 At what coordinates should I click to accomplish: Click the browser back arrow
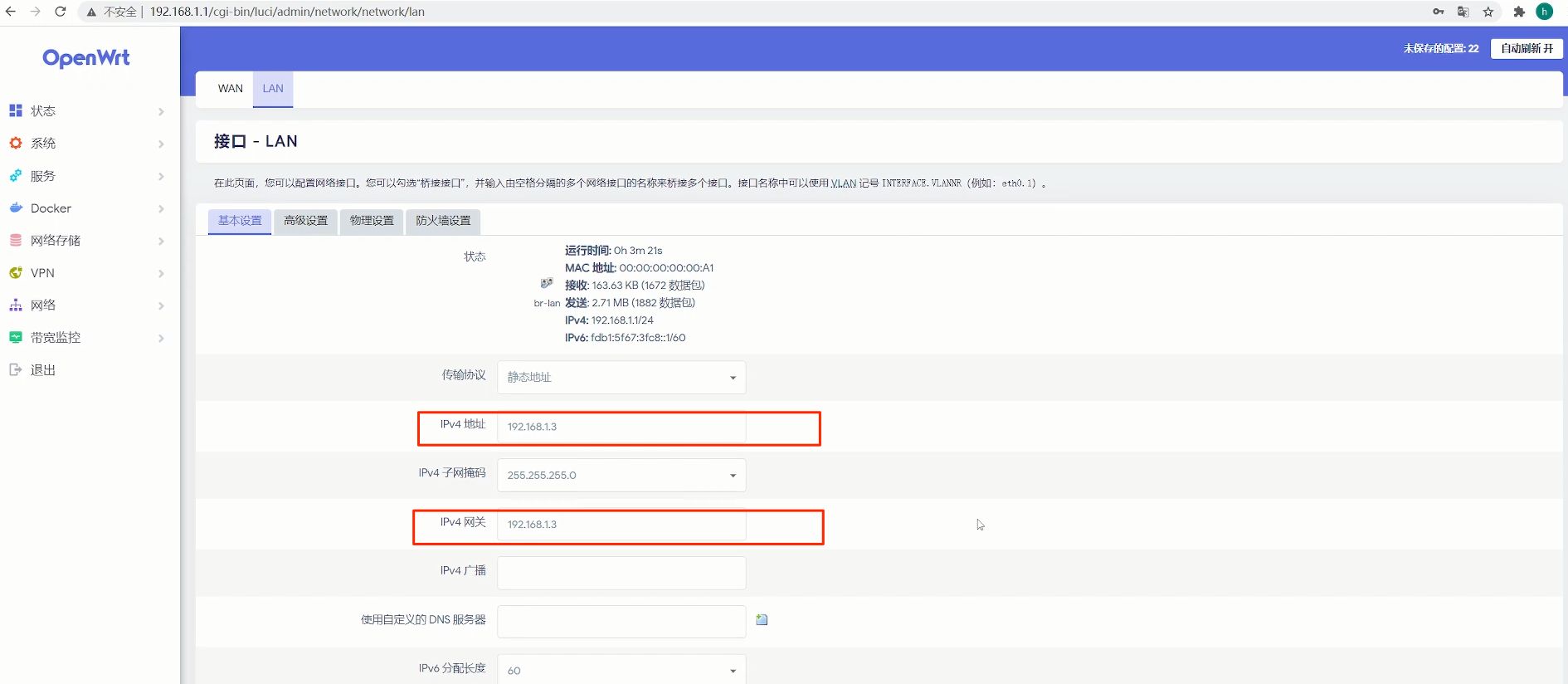tap(11, 12)
